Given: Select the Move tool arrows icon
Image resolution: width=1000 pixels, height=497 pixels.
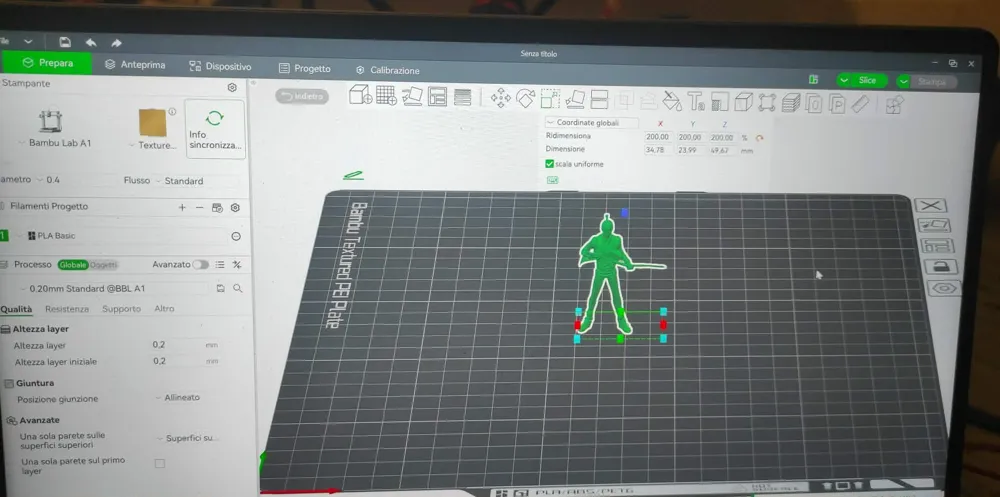Looking at the screenshot, I should (x=501, y=98).
